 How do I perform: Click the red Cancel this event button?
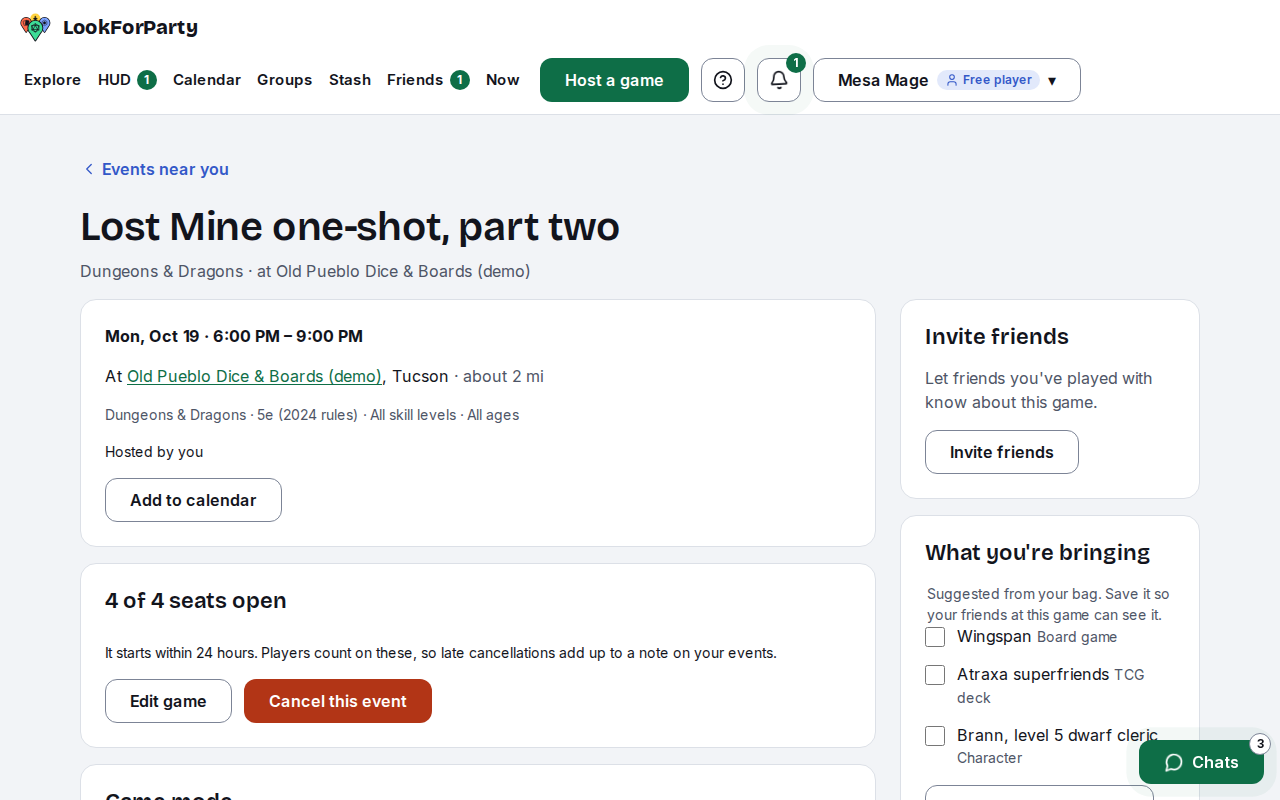[338, 701]
